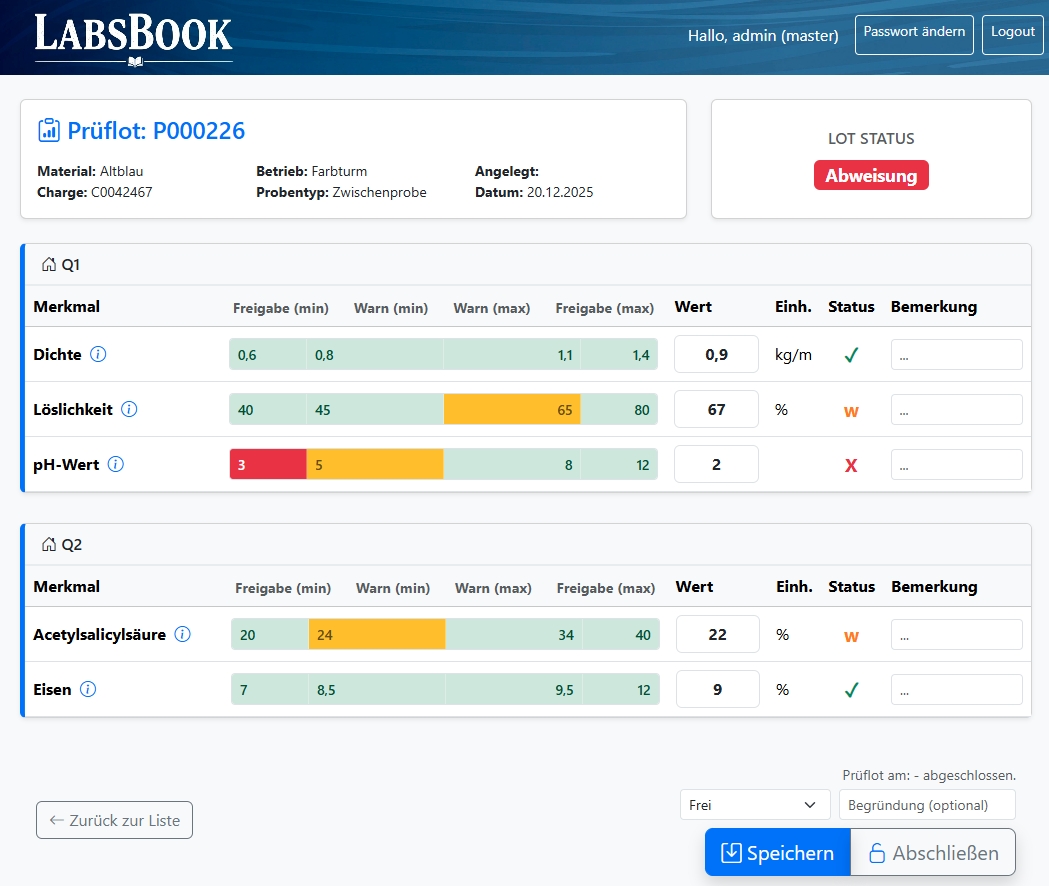The image size is (1049, 886).
Task: Go back with Zurück zur Liste
Action: [114, 820]
